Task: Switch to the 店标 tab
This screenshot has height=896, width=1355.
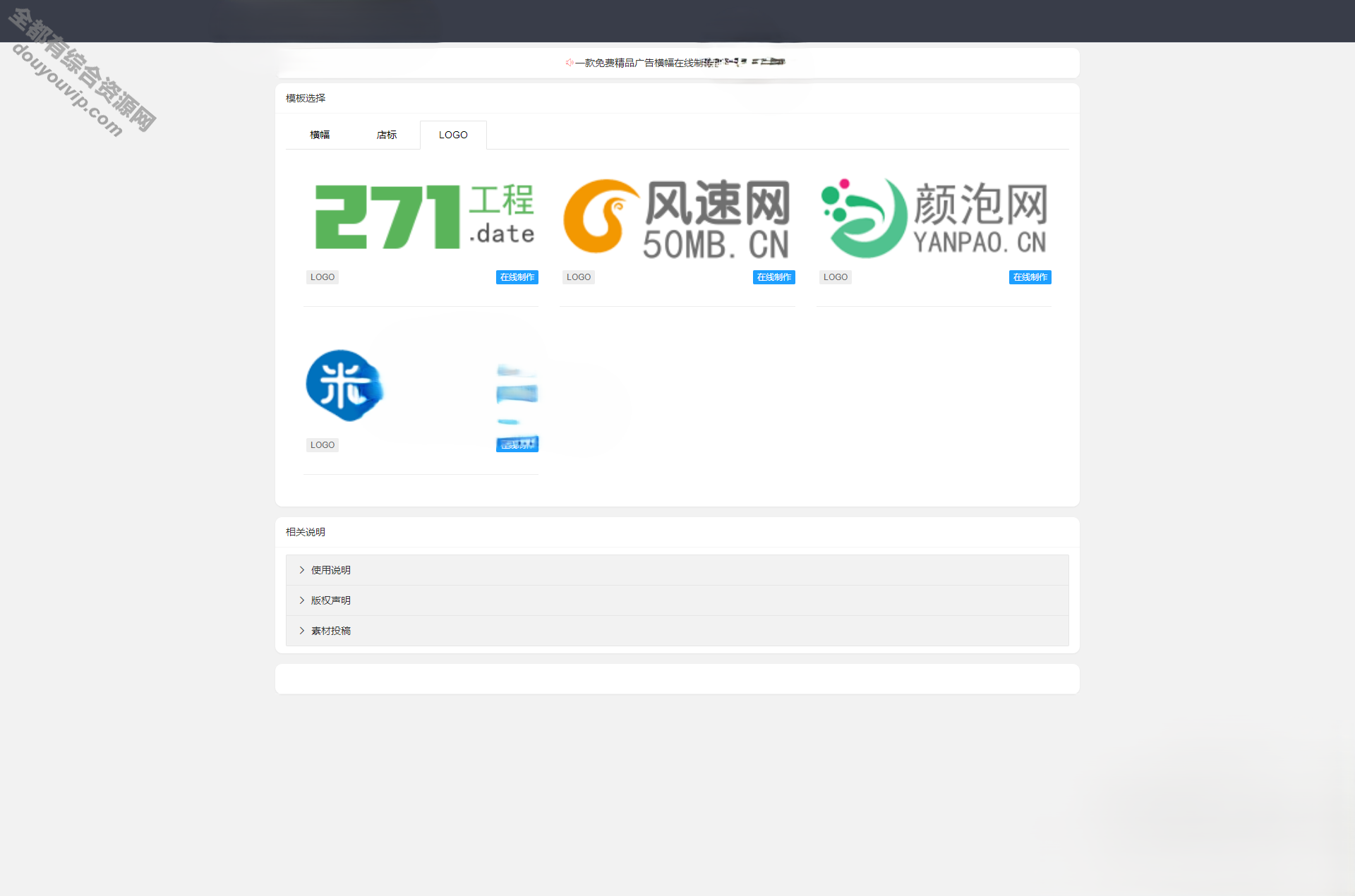Action: click(387, 135)
